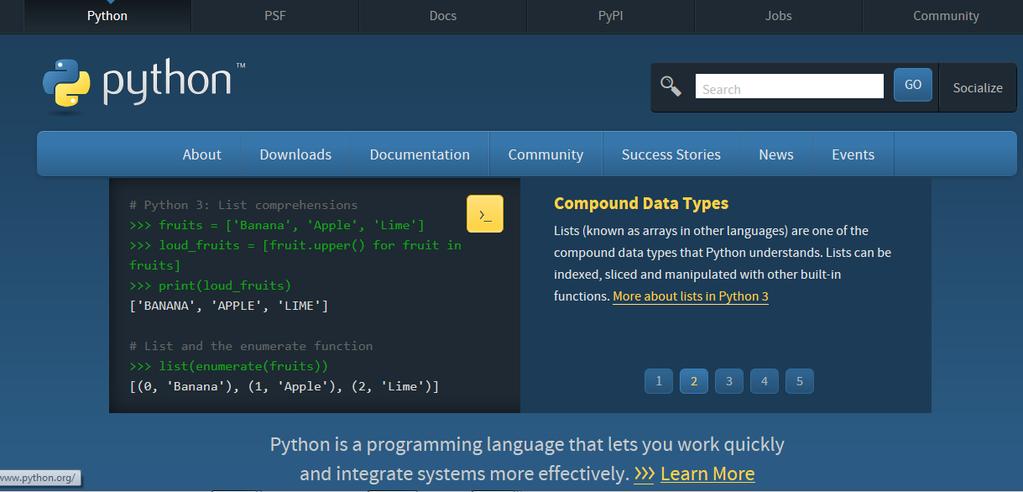Viewport: 1023px width, 492px height.
Task: Click the ['BANANA', 'APPLE', 'LIME'] output line
Action: (x=228, y=306)
